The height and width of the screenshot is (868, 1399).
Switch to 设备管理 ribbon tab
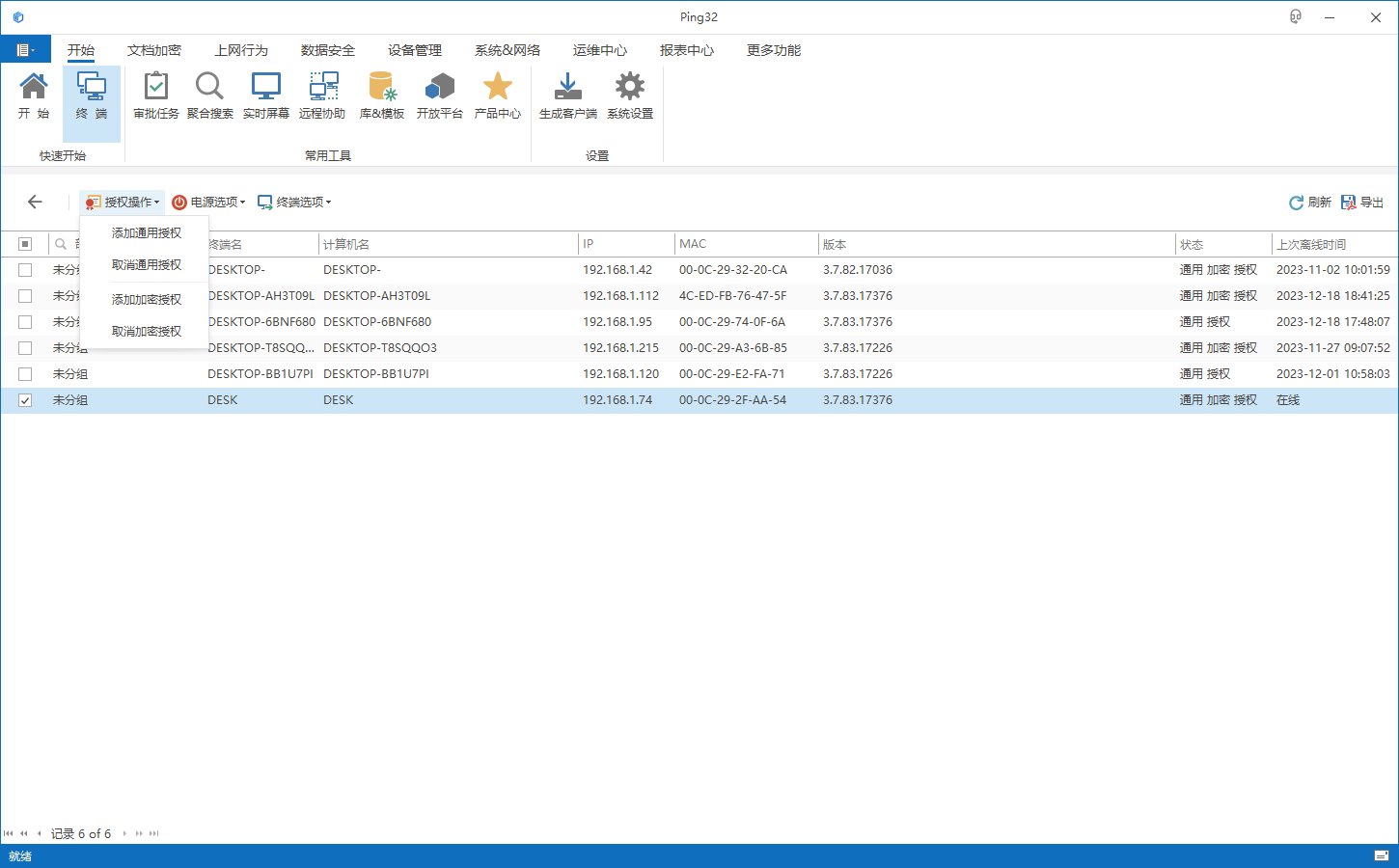[415, 50]
